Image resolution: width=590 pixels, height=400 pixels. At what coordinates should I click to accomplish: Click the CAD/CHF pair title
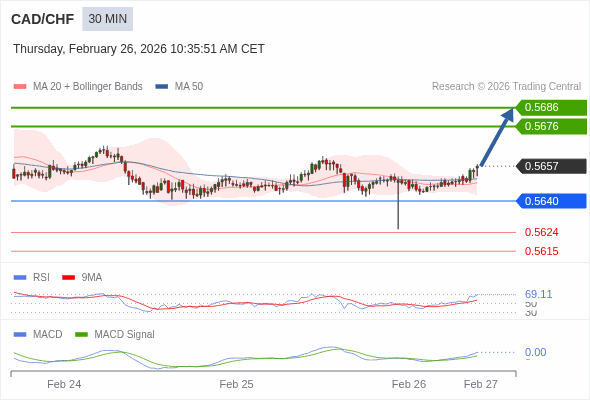pos(43,19)
